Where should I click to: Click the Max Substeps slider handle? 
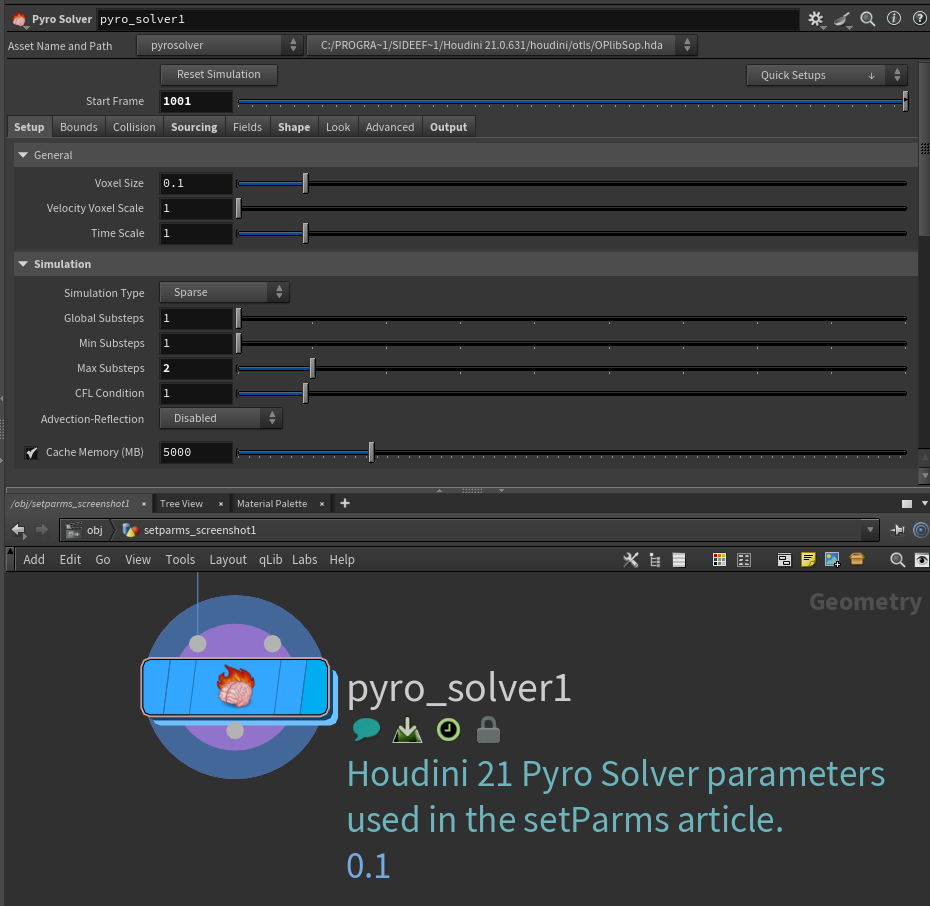point(313,368)
